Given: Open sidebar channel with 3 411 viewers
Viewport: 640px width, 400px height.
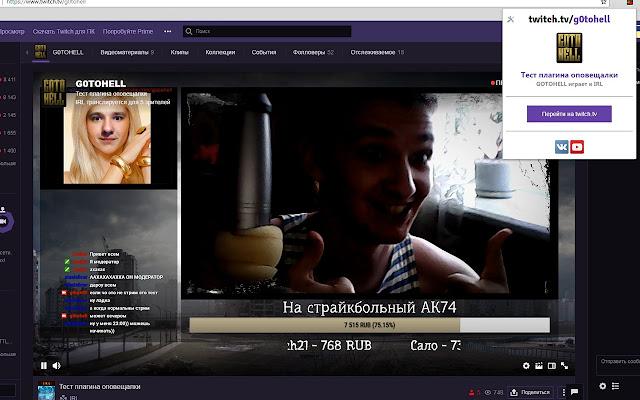Looking at the screenshot, I should tap(8, 80).
